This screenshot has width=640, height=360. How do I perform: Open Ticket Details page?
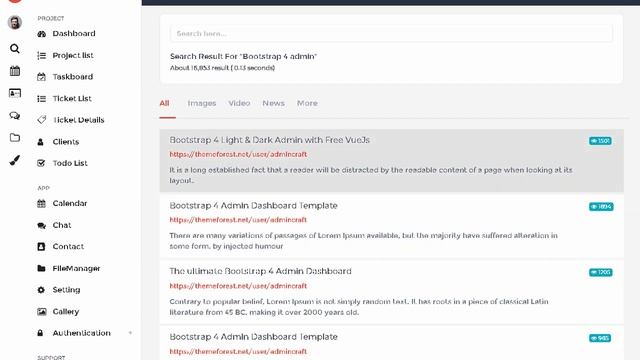78,120
